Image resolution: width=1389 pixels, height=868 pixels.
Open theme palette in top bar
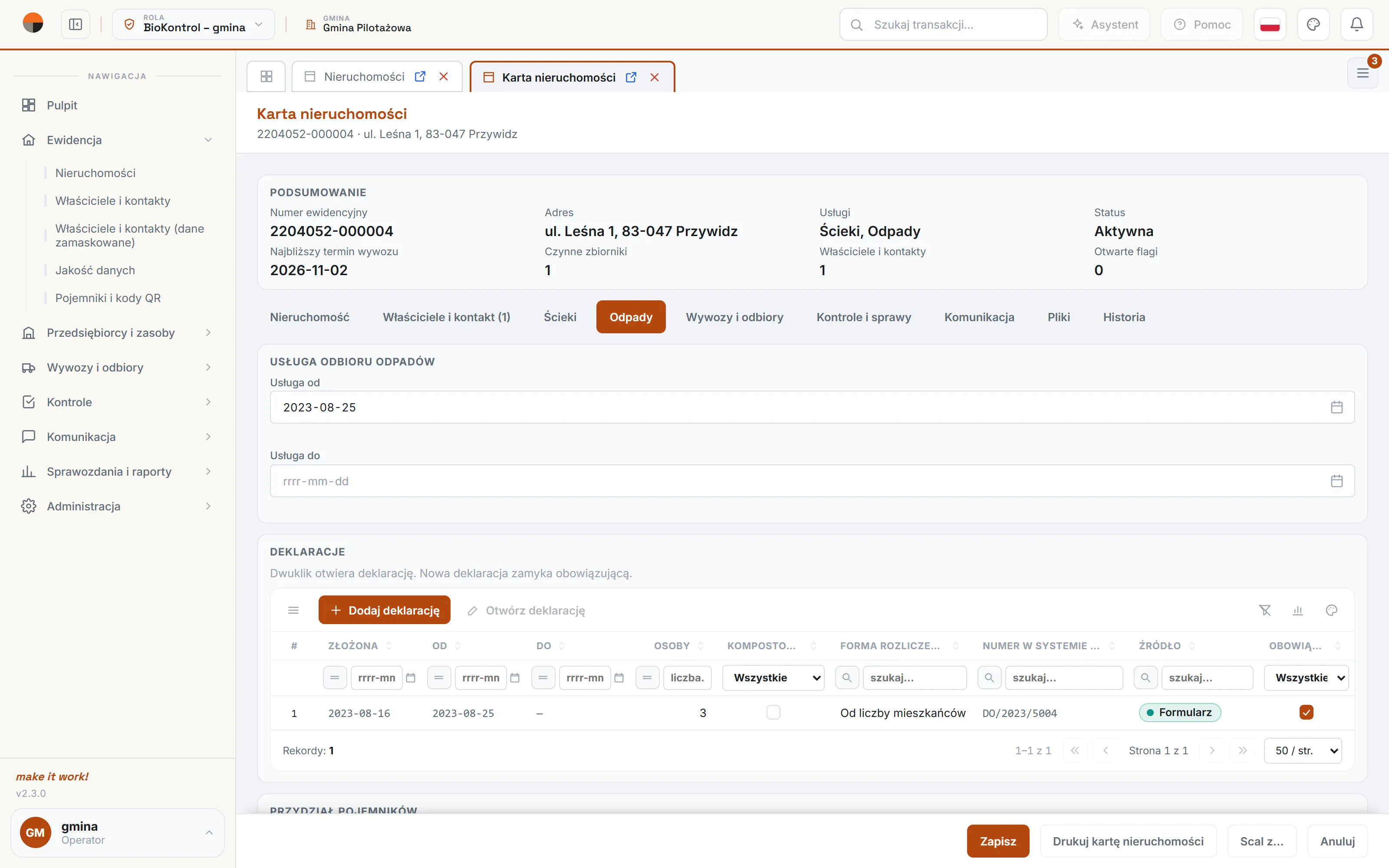(x=1313, y=24)
